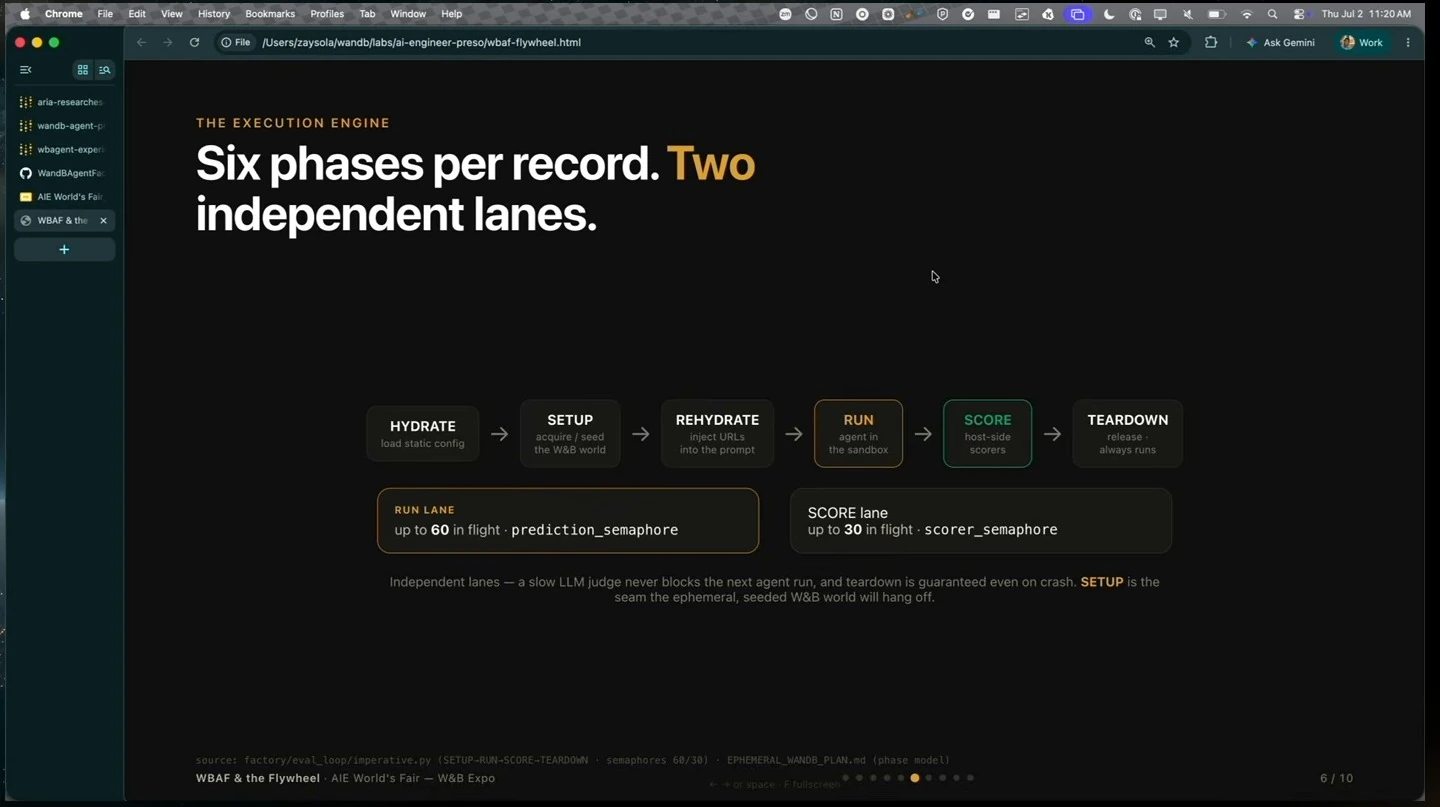Click the muted volume icon in menu bar
Screen dimensions: 1440x807
pos(1188,15)
